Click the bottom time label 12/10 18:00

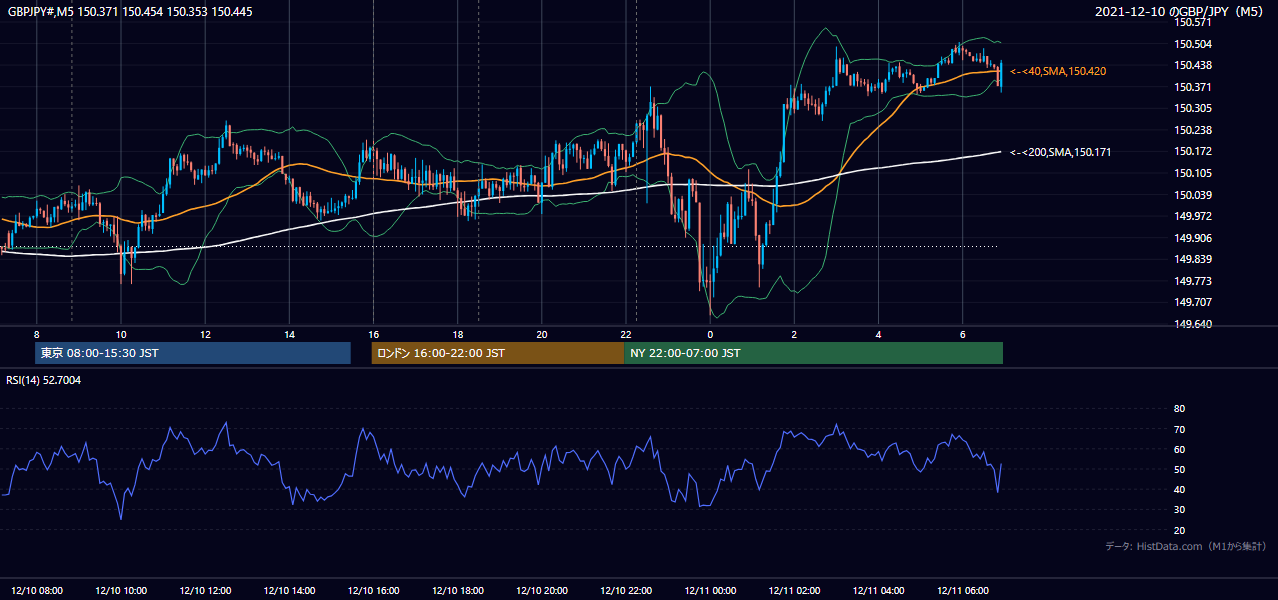tap(458, 591)
